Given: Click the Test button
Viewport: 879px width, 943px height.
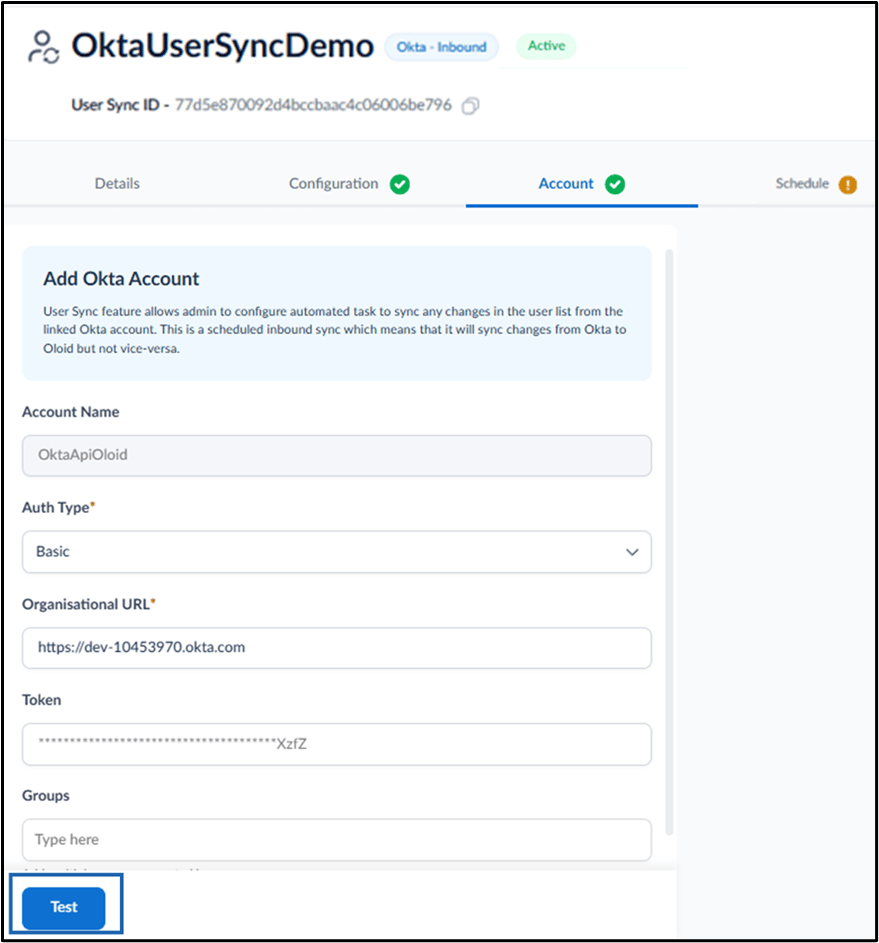Looking at the screenshot, I should (64, 907).
